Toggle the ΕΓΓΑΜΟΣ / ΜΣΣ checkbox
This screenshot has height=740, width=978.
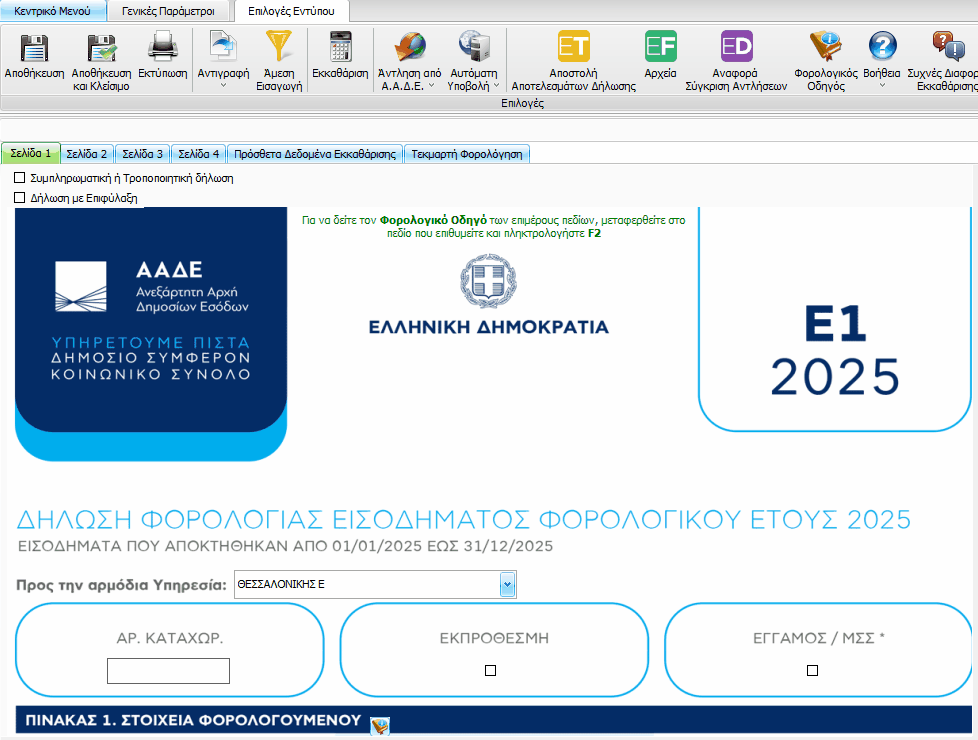pos(813,671)
